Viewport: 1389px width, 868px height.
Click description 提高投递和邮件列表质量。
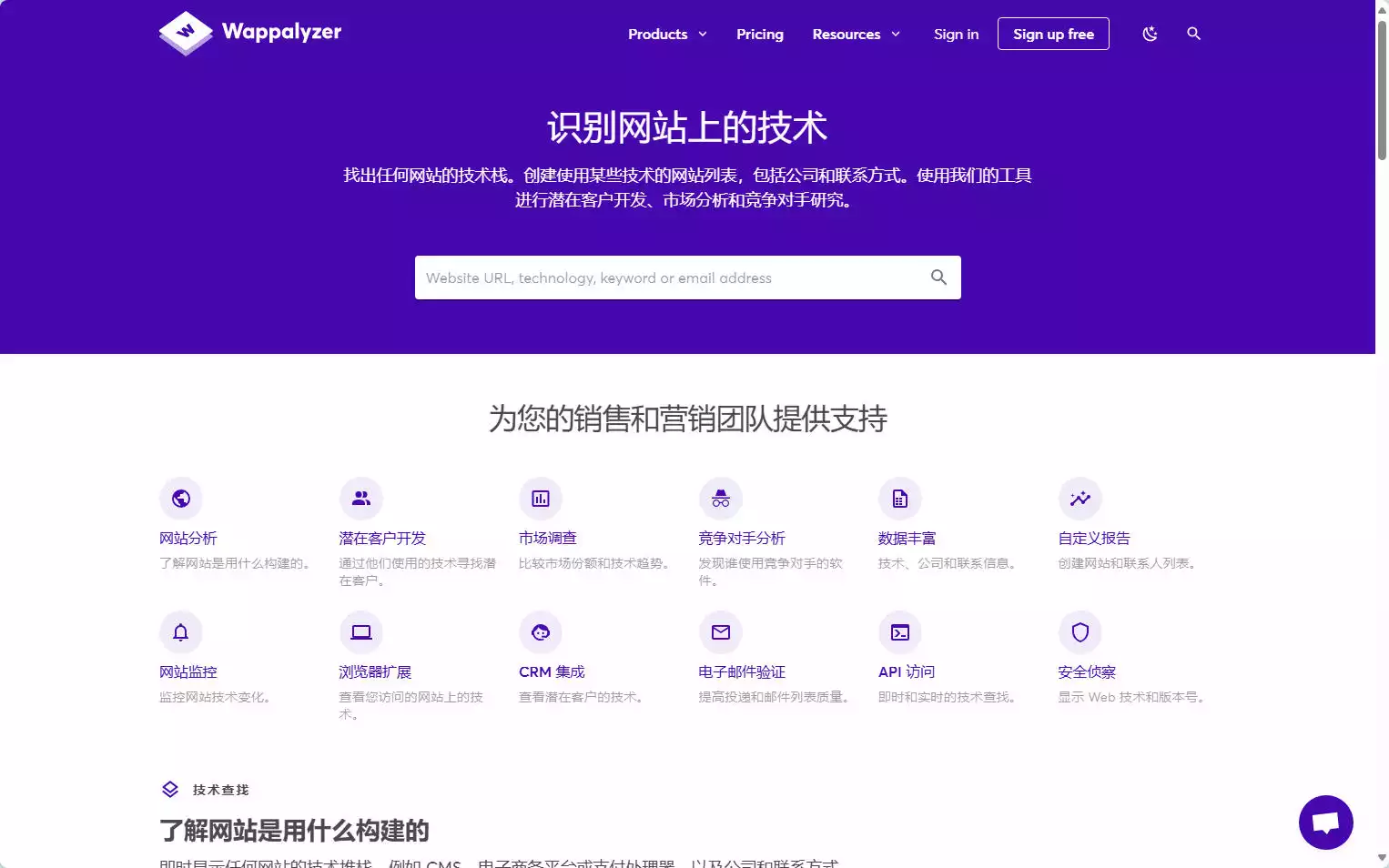pyautogui.click(x=776, y=697)
